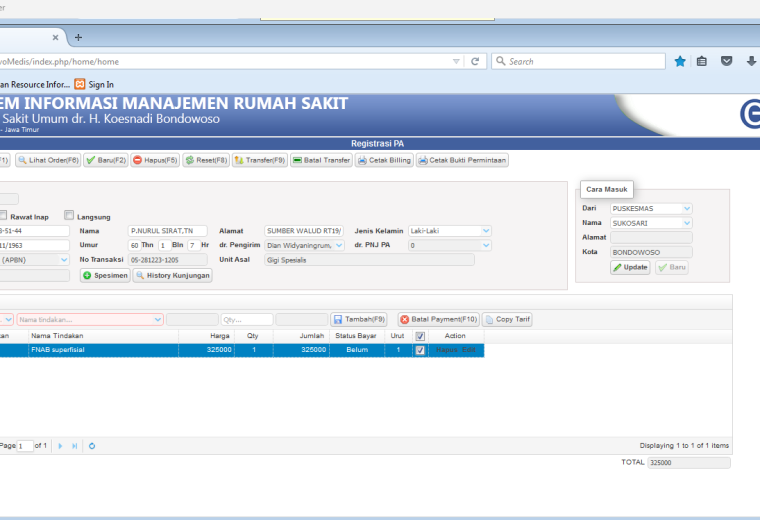The image size is (760, 520).
Task: Click the bookmark star icon
Action: point(680,61)
